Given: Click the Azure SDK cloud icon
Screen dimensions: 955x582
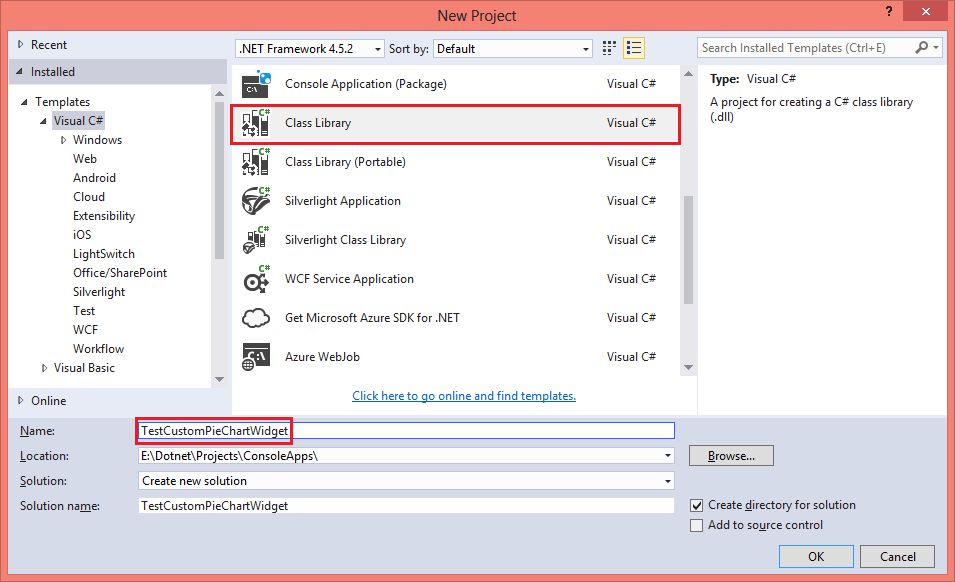Looking at the screenshot, I should point(256,318).
